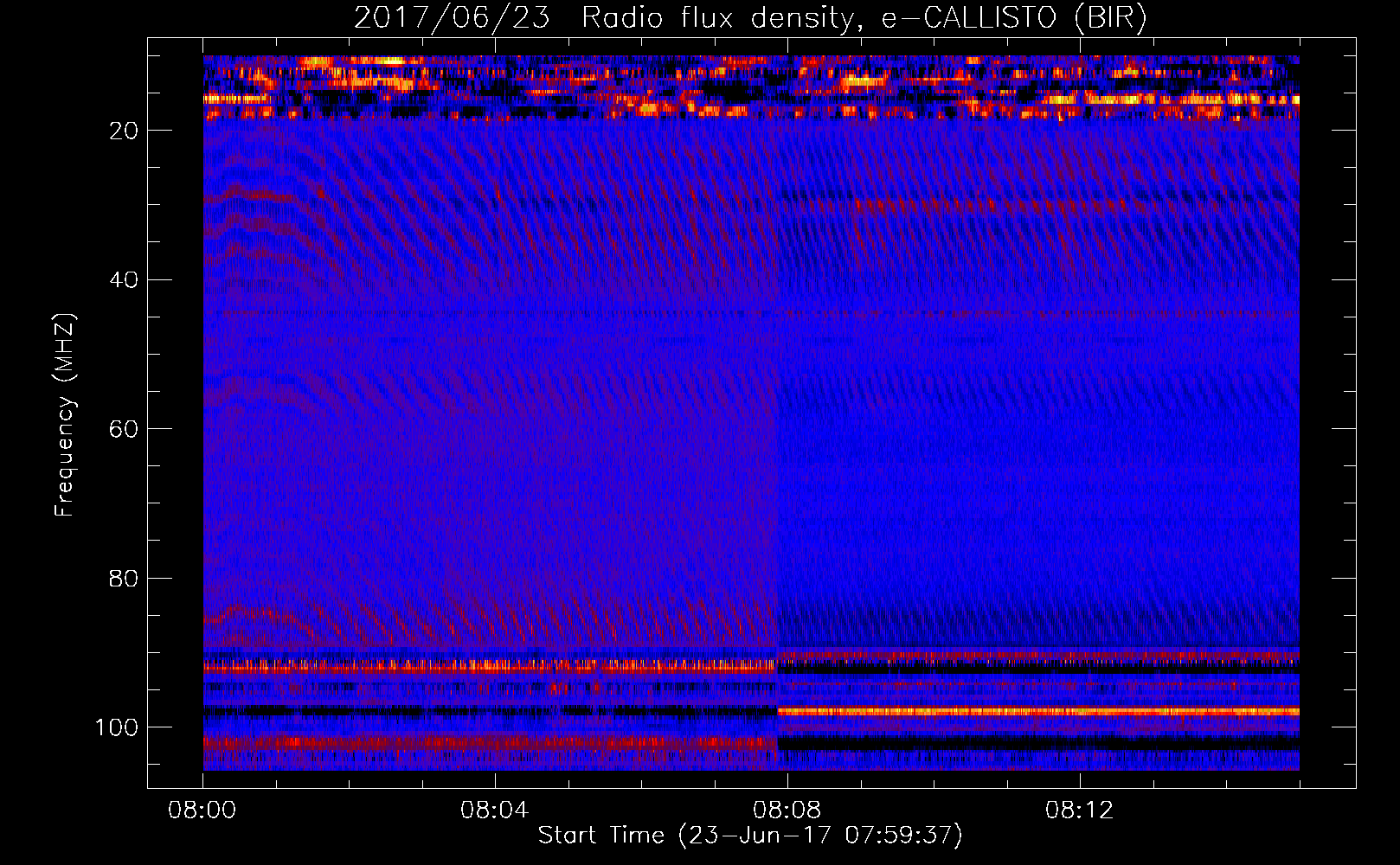Select the 08:00 time tick label
Image resolution: width=1400 pixels, height=865 pixels.
[202, 811]
